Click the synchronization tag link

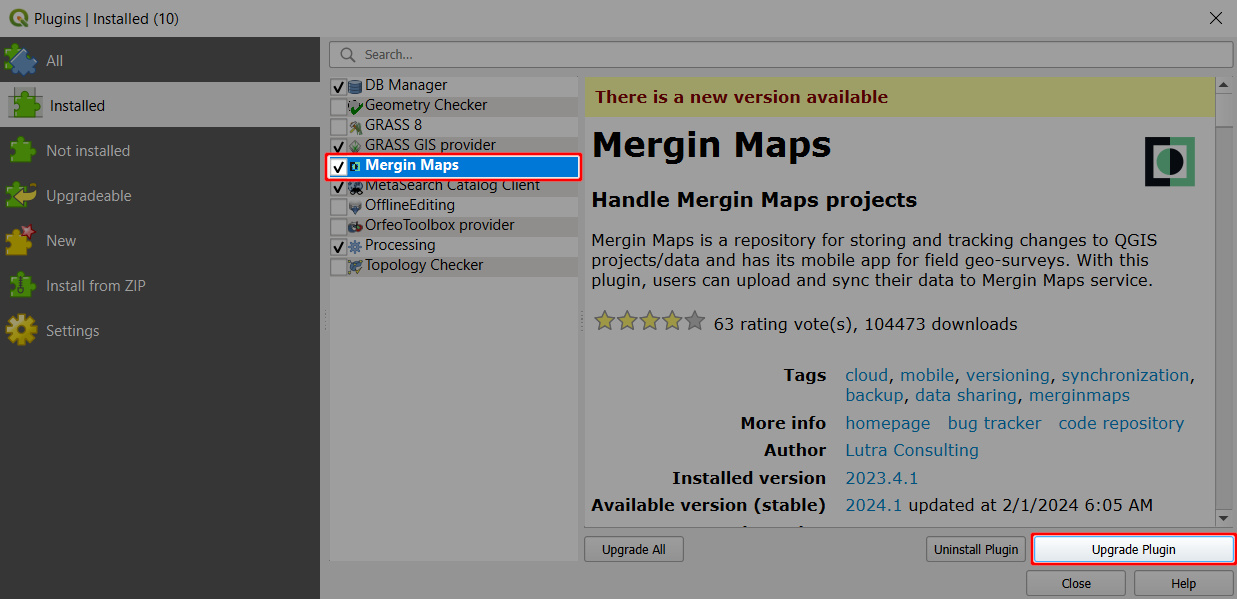point(1125,375)
